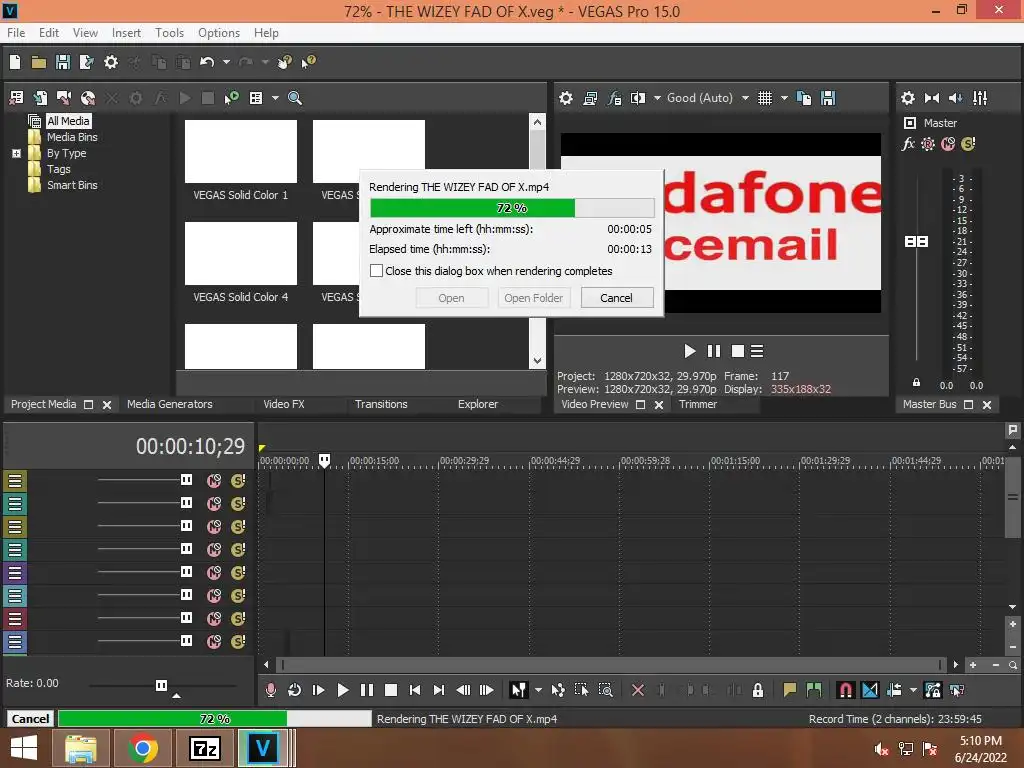Switch to the Media Generators tab
This screenshot has width=1024, height=768.
170,404
